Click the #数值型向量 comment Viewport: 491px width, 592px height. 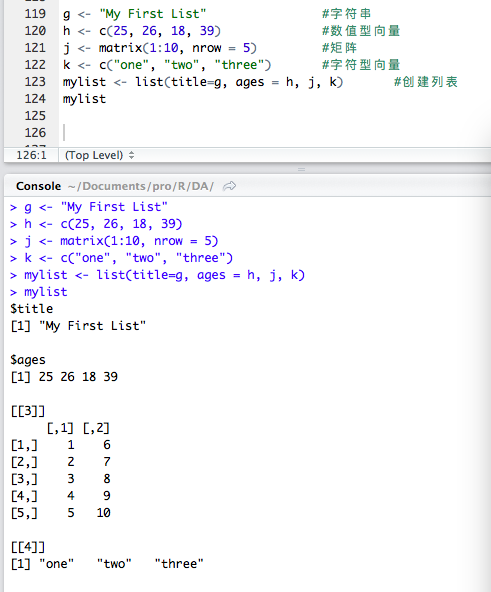pos(361,31)
